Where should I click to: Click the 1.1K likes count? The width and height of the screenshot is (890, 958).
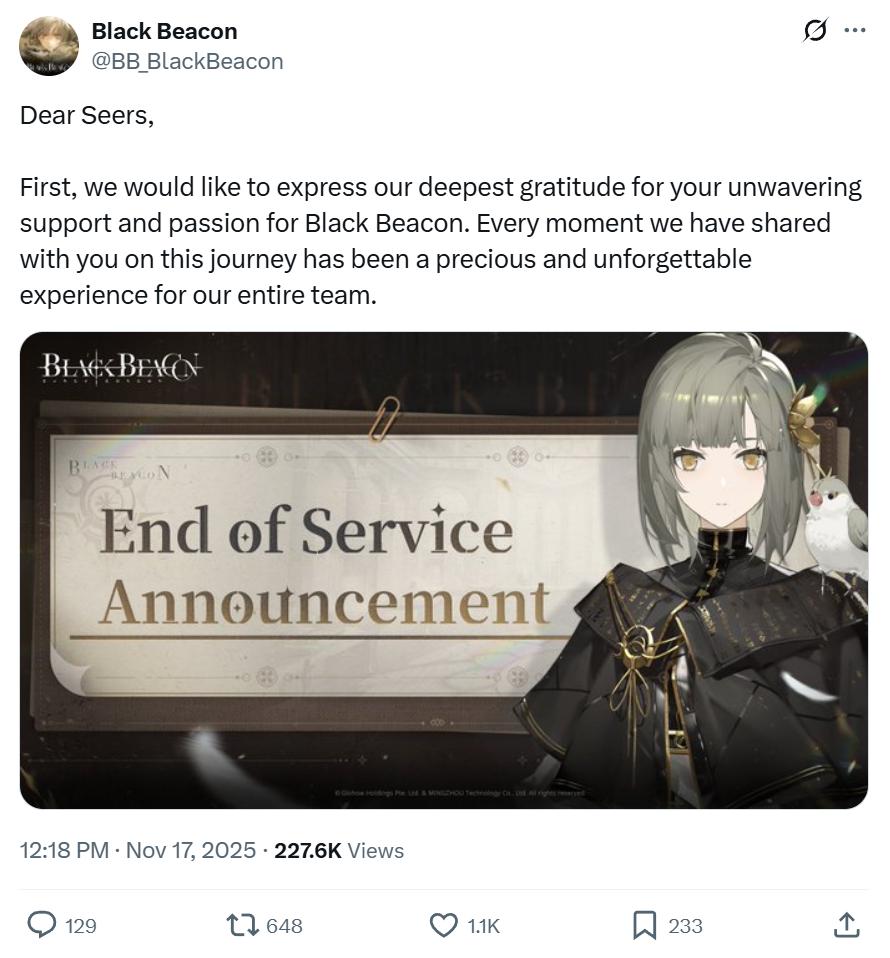coord(483,926)
